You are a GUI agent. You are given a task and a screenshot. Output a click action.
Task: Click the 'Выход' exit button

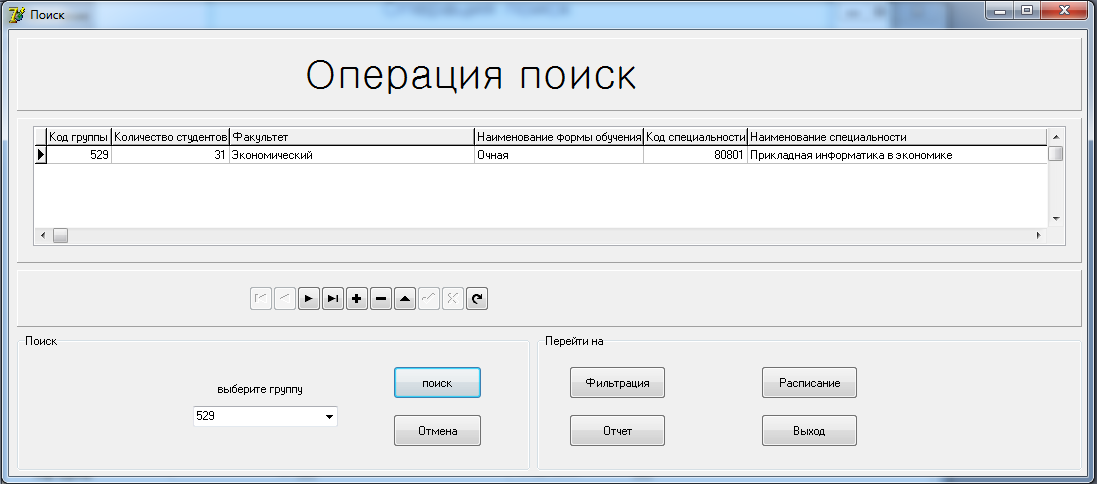(x=809, y=431)
